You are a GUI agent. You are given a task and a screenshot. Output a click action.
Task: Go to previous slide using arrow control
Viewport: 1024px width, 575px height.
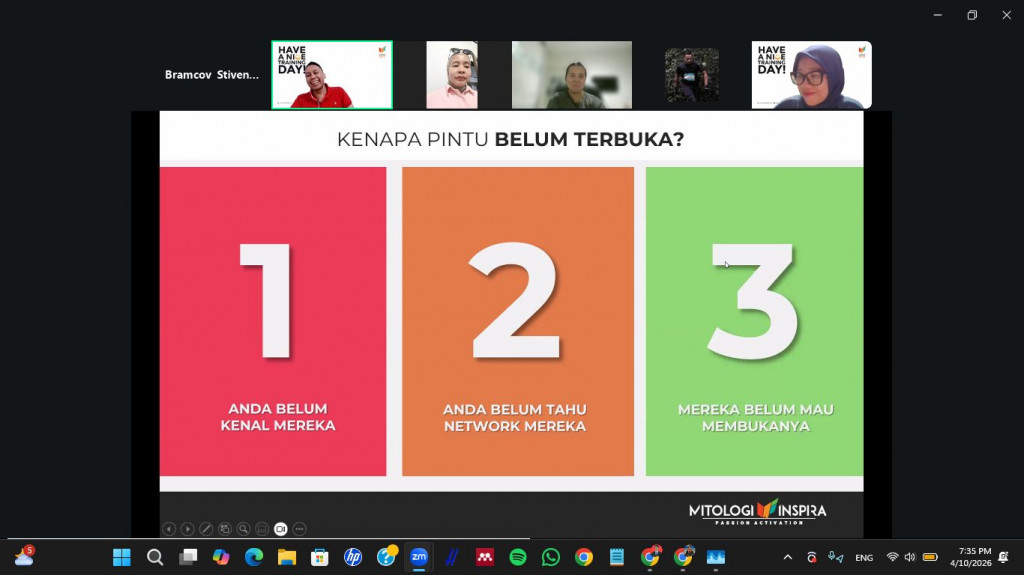tap(169, 529)
